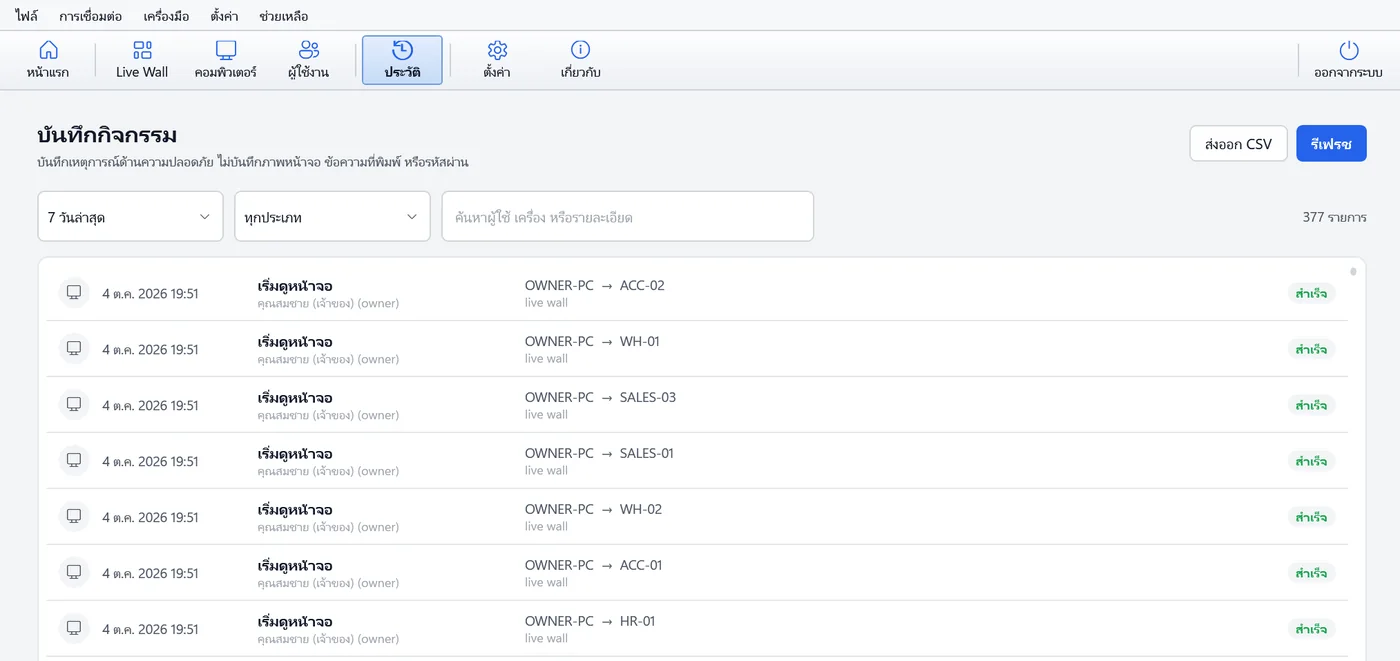
Task: Open the ช่วยเหลือ menu
Action: (x=283, y=16)
